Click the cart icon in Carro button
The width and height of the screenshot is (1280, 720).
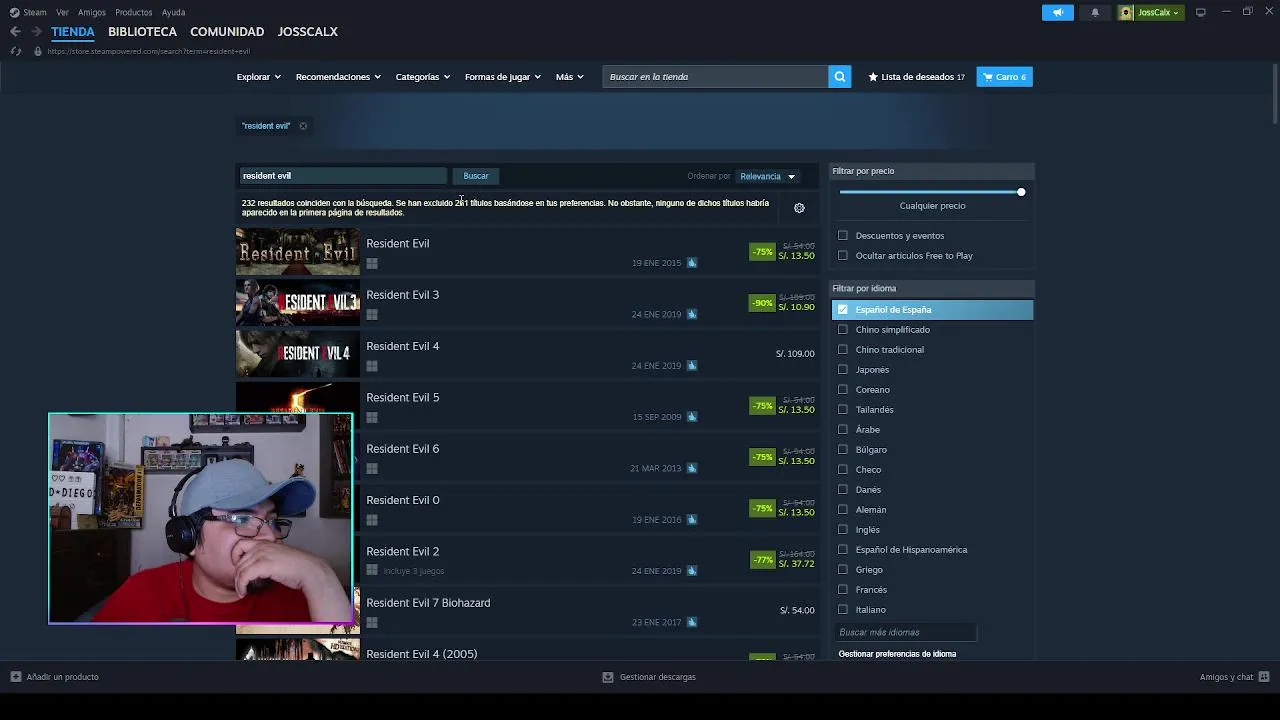click(988, 77)
